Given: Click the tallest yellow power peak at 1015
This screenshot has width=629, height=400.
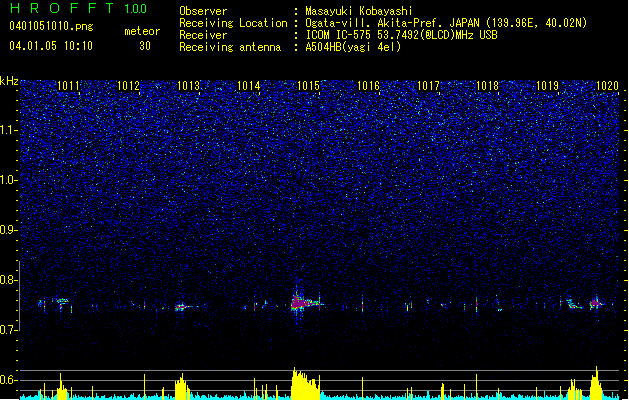Looking at the screenshot, I should pos(305,383).
